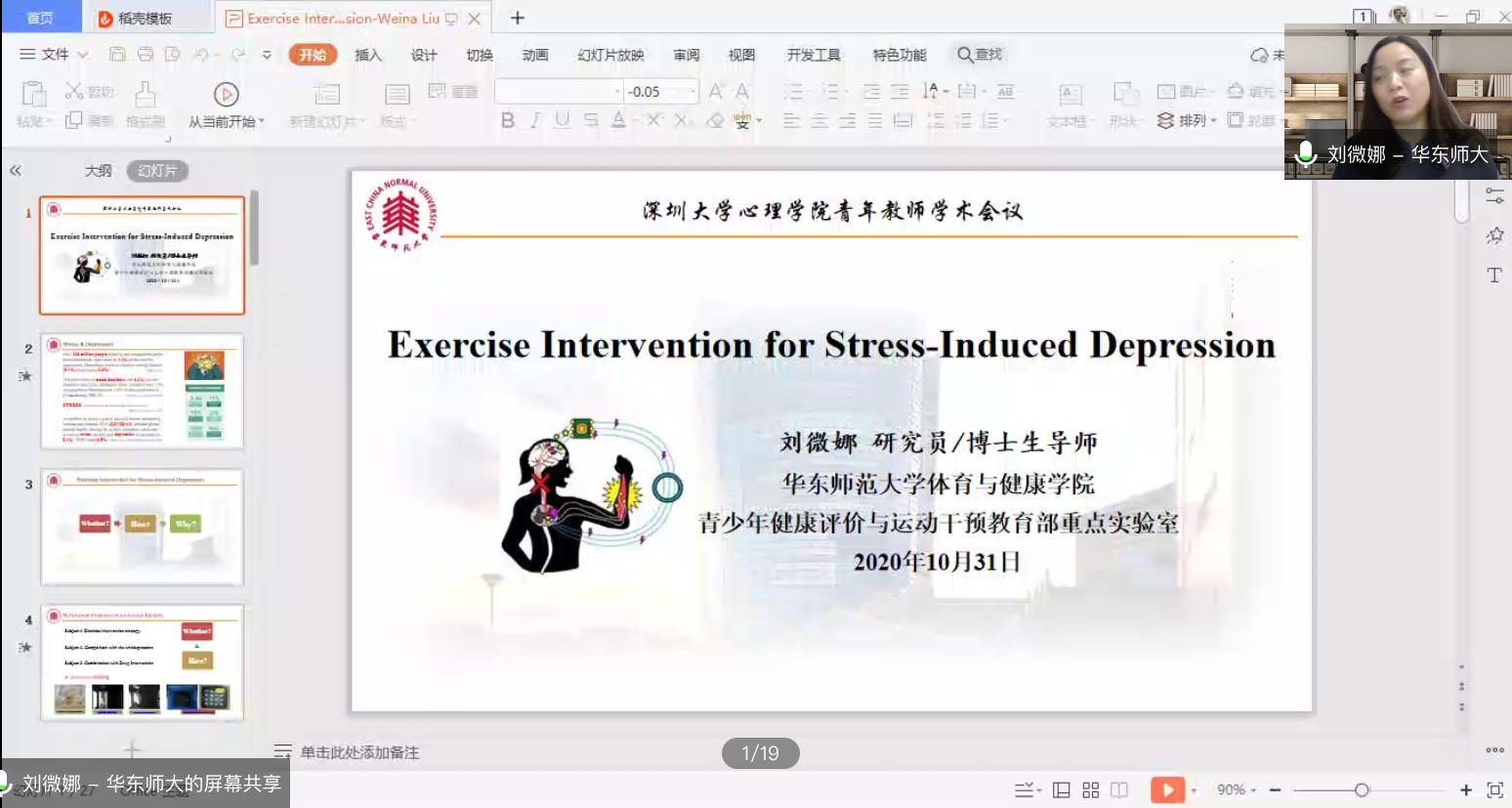The image size is (1512, 808).
Task: Click the zoom in plus button
Action: click(x=1465, y=789)
